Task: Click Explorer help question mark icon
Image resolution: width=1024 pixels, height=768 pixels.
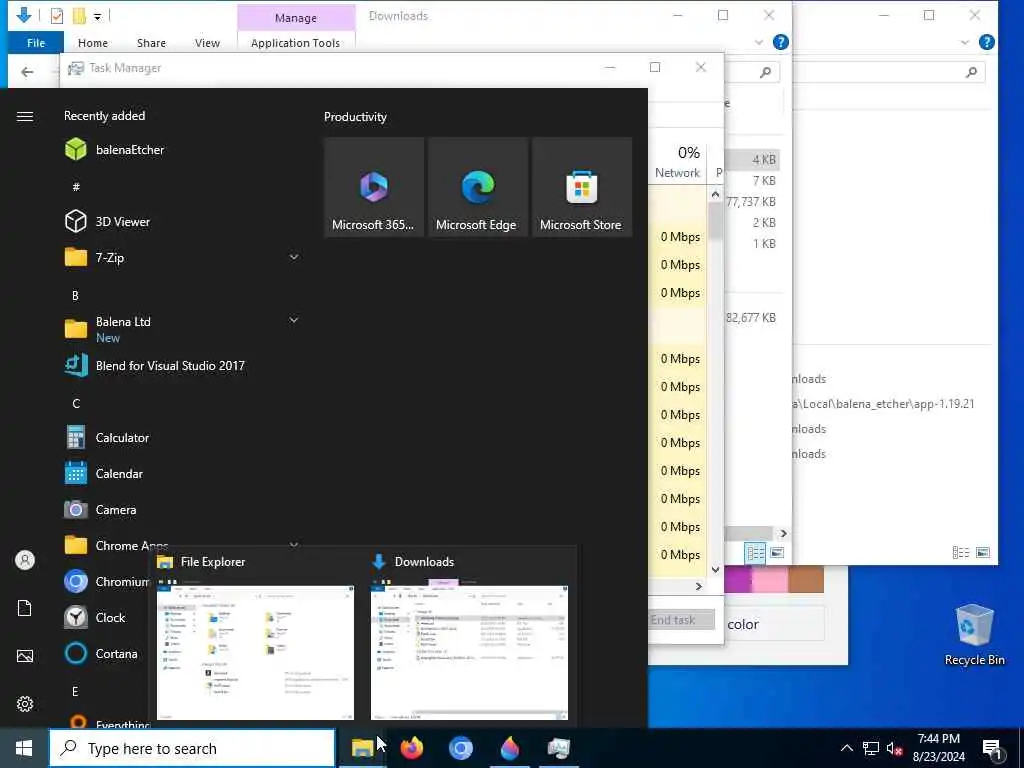Action: coord(780,42)
